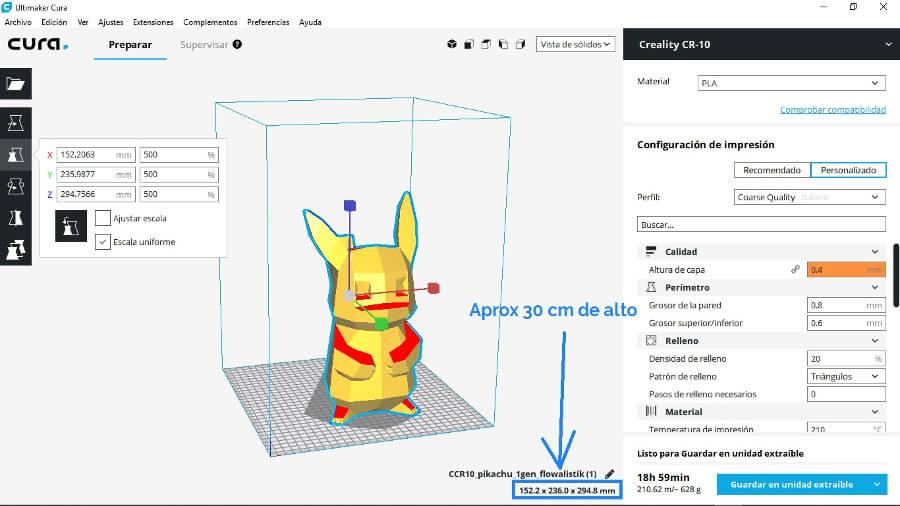Open per-model settings tool
Viewport: 900px width, 506px height.
point(15,250)
